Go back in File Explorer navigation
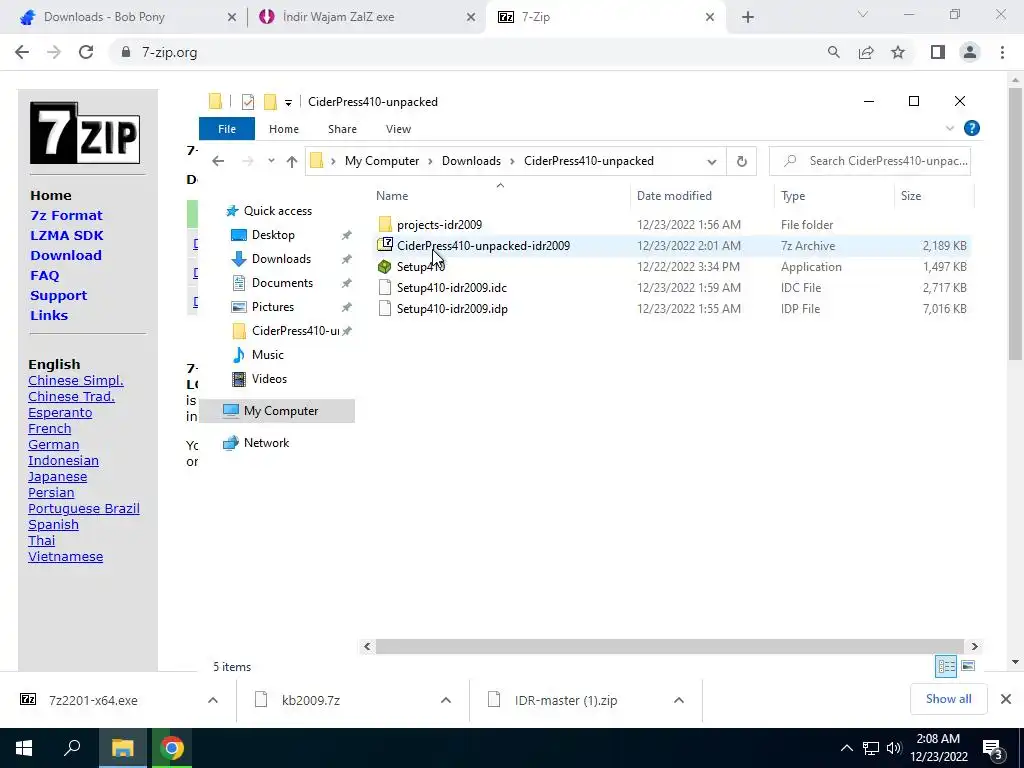Screen dimensions: 1024x768 [218, 161]
